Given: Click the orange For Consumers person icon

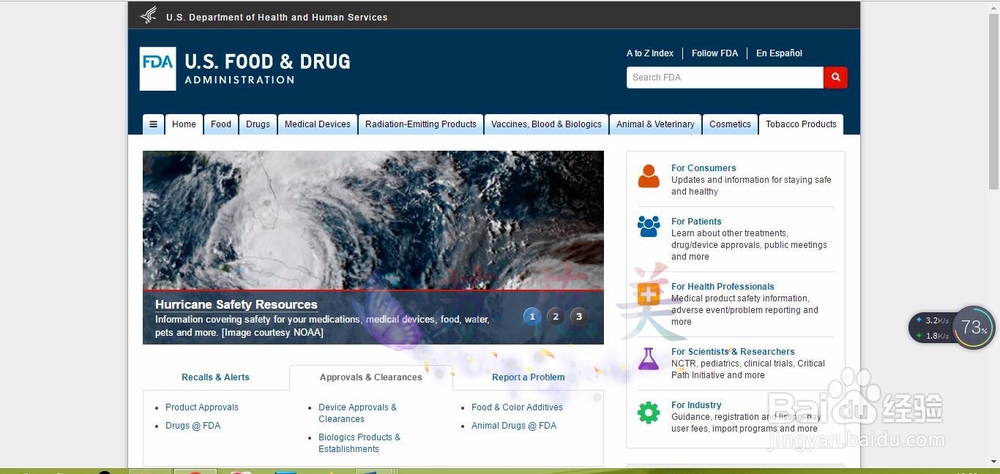Looking at the screenshot, I should [649, 176].
